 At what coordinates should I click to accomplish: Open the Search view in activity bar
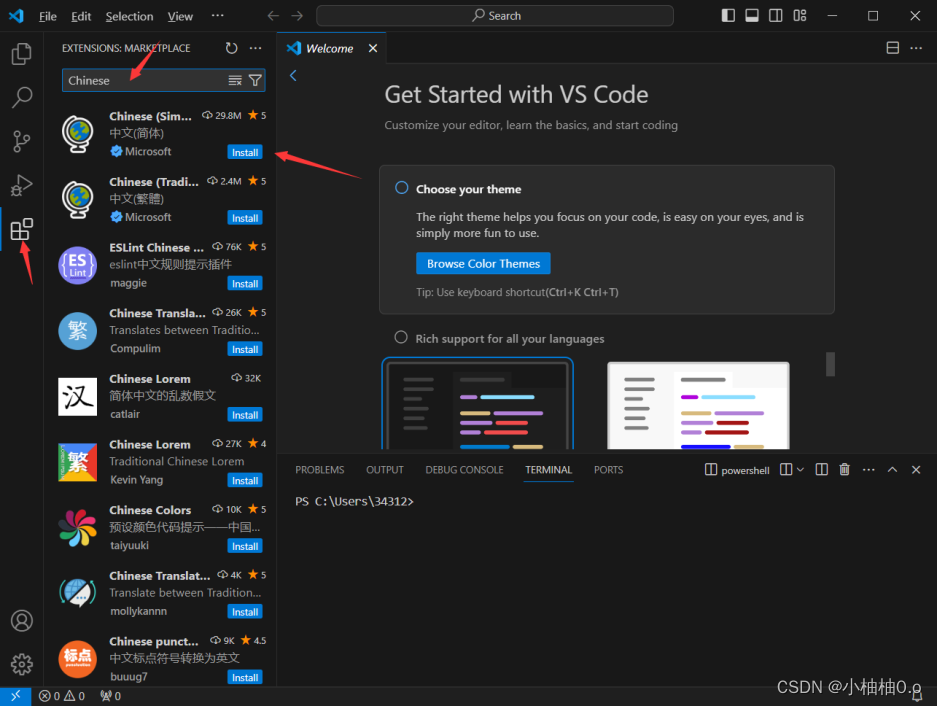(x=22, y=97)
